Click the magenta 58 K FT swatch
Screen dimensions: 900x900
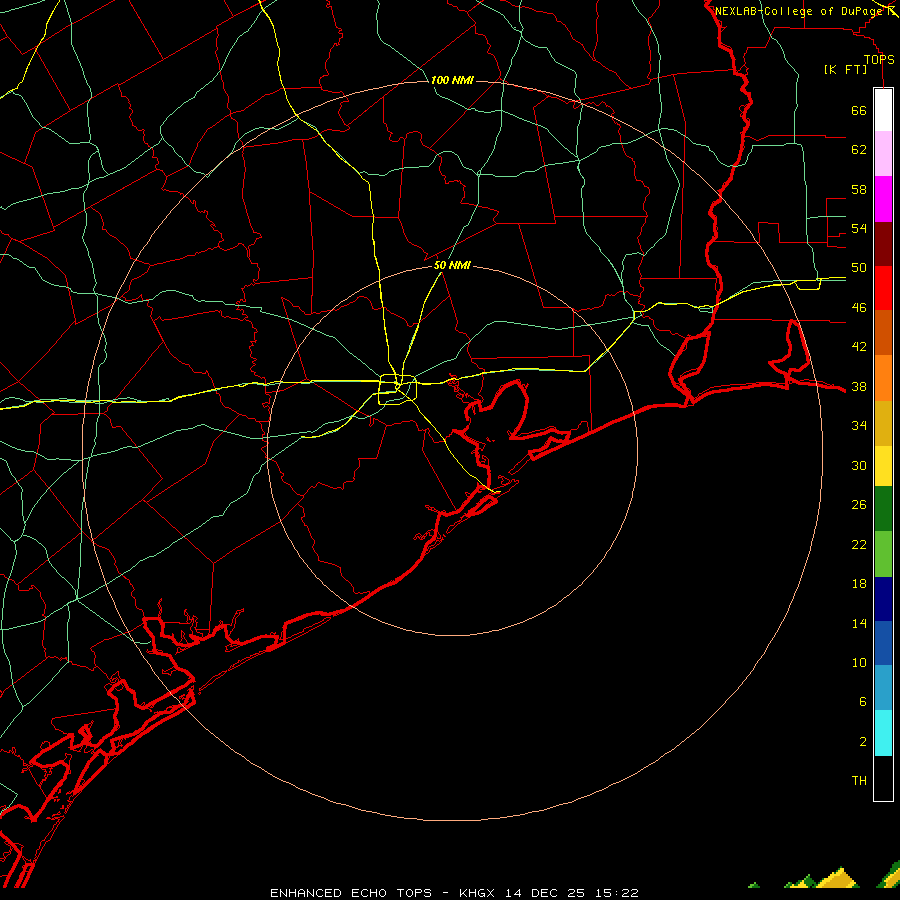(x=883, y=199)
